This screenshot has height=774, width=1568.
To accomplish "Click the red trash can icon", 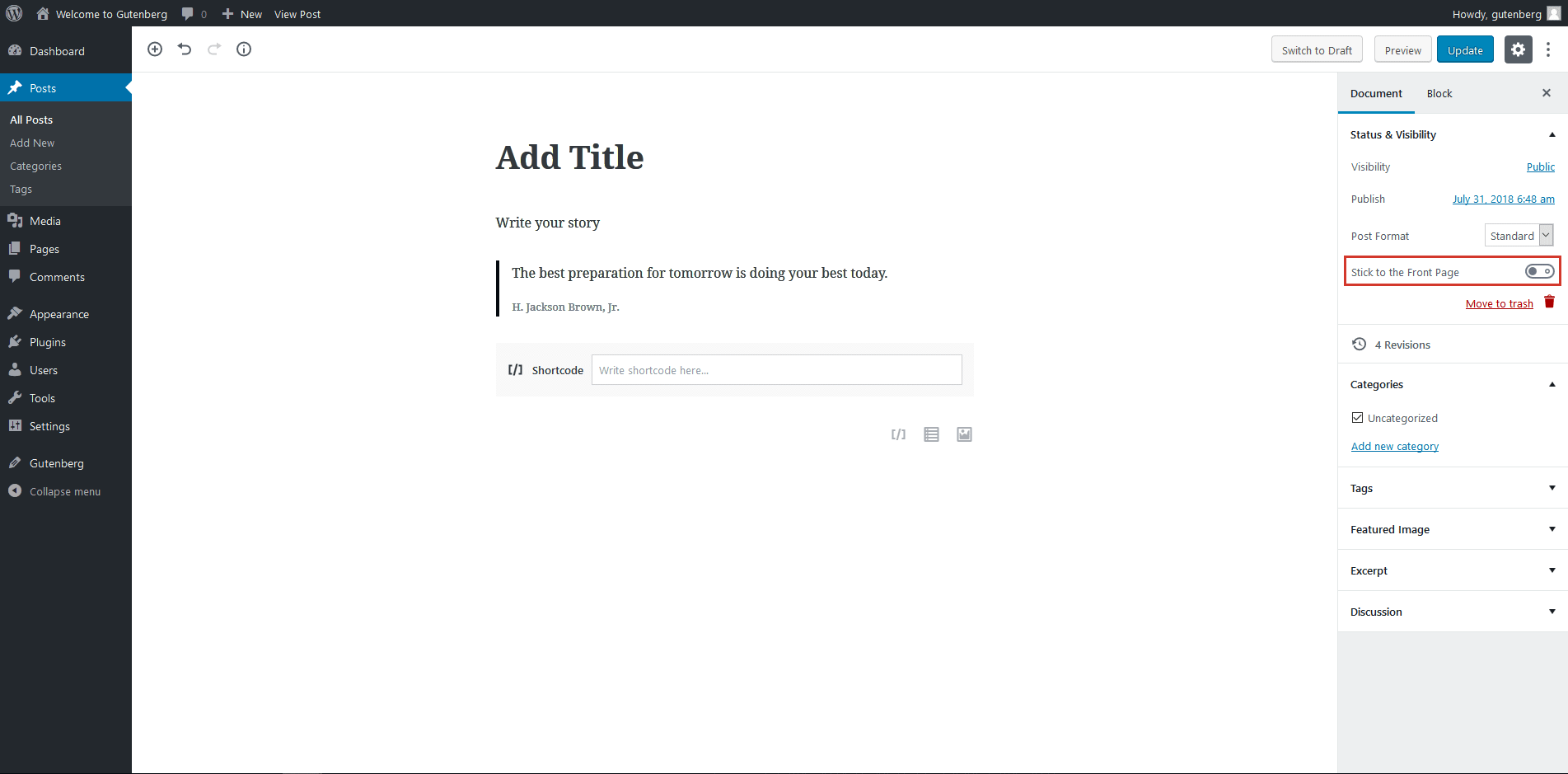I will click(x=1549, y=303).
